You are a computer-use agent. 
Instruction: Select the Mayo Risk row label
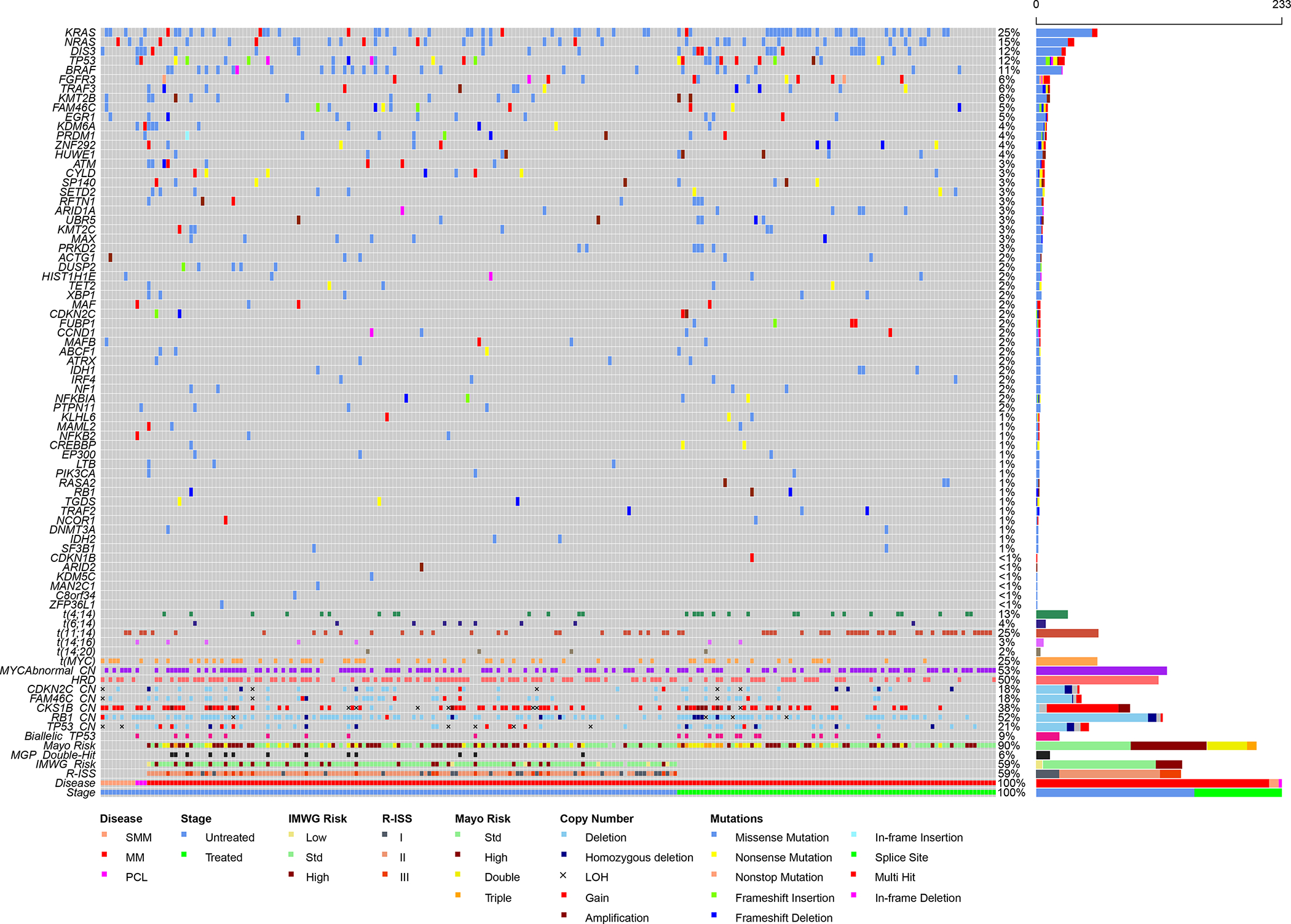pyautogui.click(x=69, y=746)
